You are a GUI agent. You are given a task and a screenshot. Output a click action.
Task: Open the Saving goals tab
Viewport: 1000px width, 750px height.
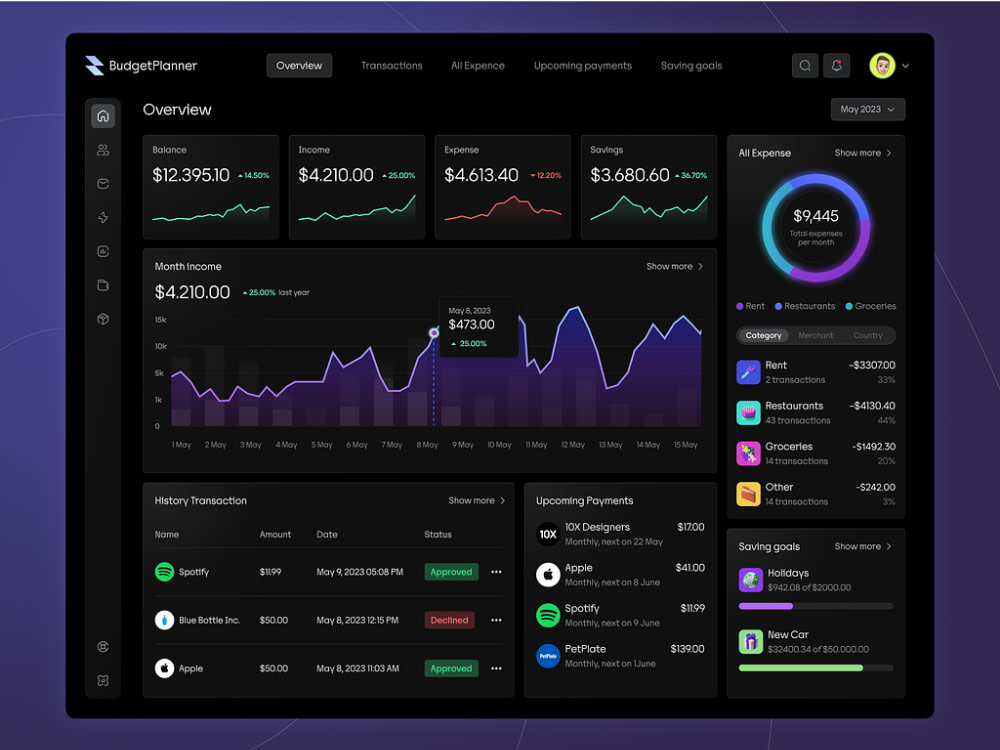click(691, 66)
